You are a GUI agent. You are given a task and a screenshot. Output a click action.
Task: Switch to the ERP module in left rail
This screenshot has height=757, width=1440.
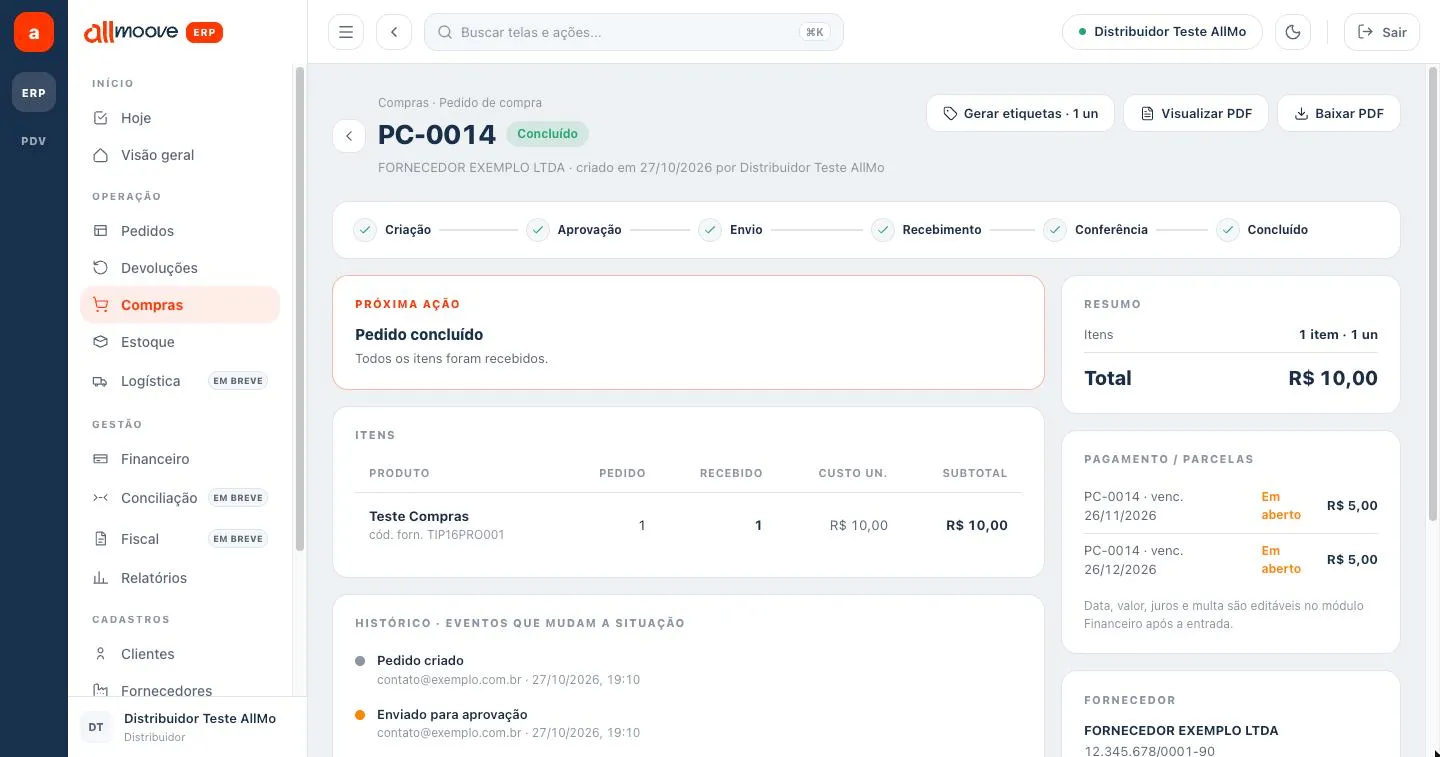point(34,93)
